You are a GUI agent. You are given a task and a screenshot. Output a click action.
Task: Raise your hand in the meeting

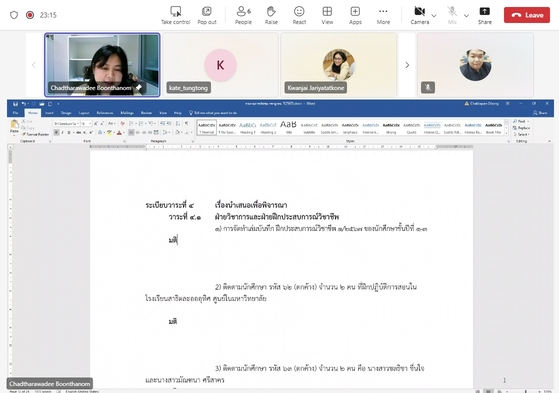click(271, 15)
